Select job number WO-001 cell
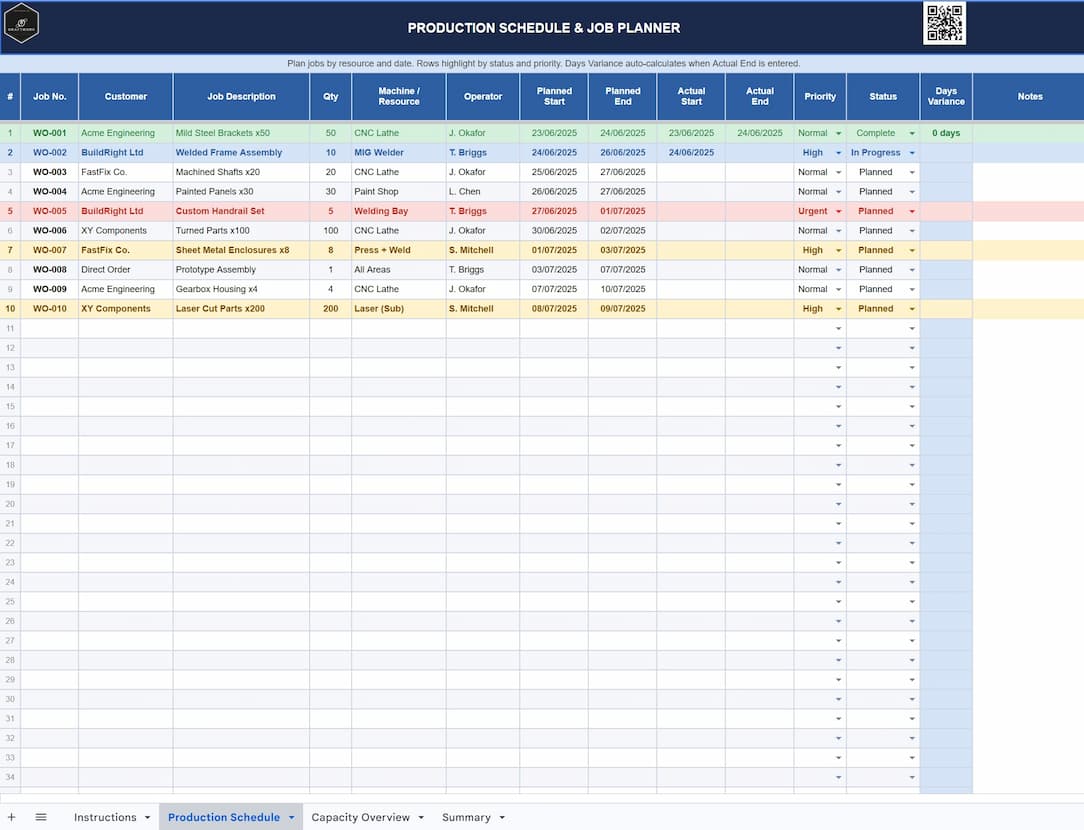 click(50, 133)
